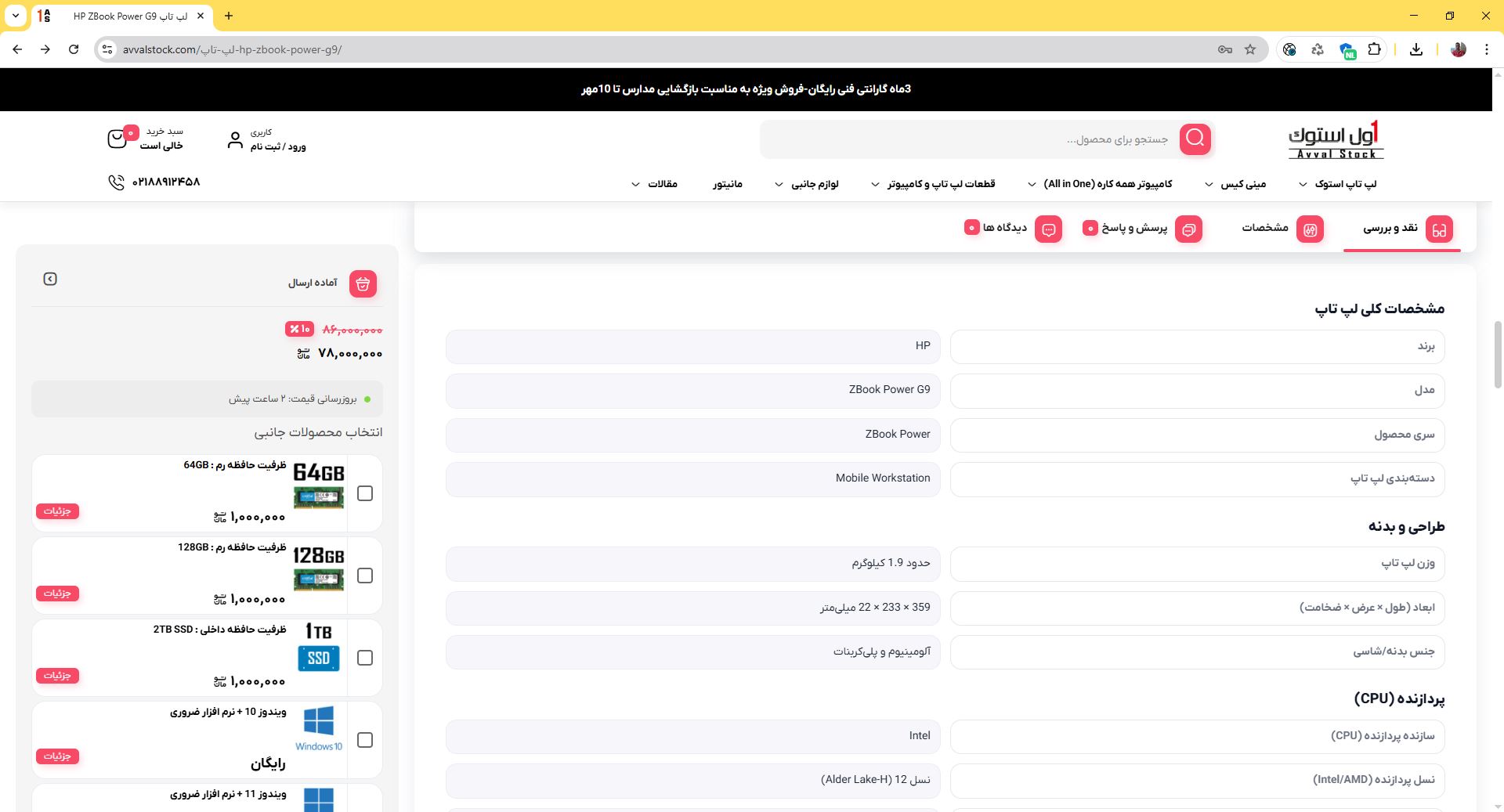This screenshot has height=812, width=1504.
Task: Click the comment icon next to دیدگاه ها
Action: [x=1047, y=229]
